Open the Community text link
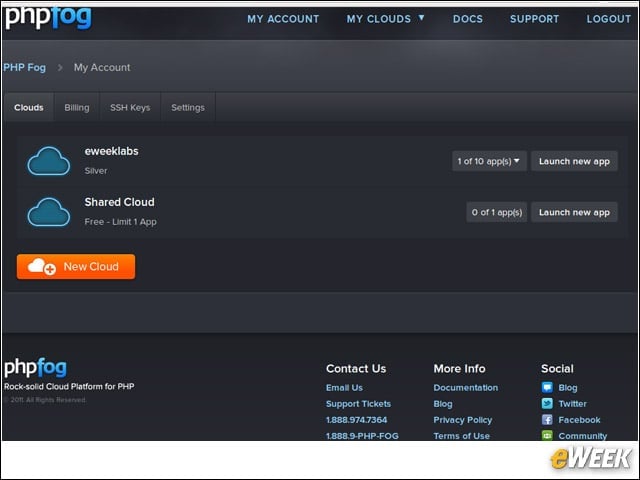This screenshot has width=640, height=480. click(x=582, y=436)
